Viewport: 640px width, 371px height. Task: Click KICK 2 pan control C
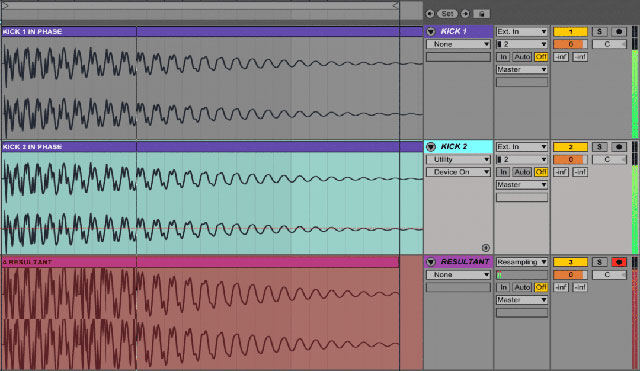(609, 159)
